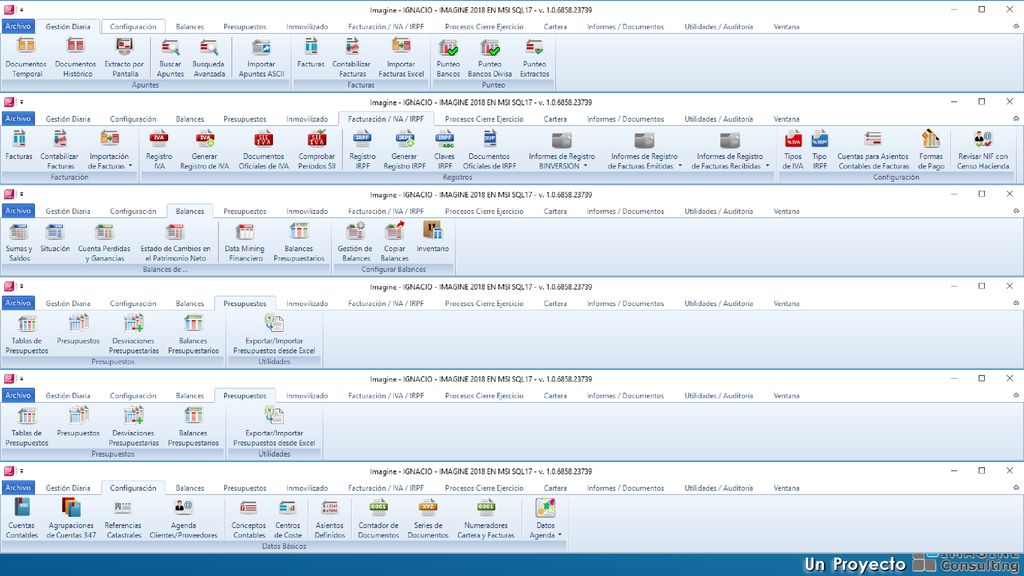Collapse the ribbon showing Cuentas Contables
Viewport: 1024px width, 576px height.
click(x=1016, y=487)
